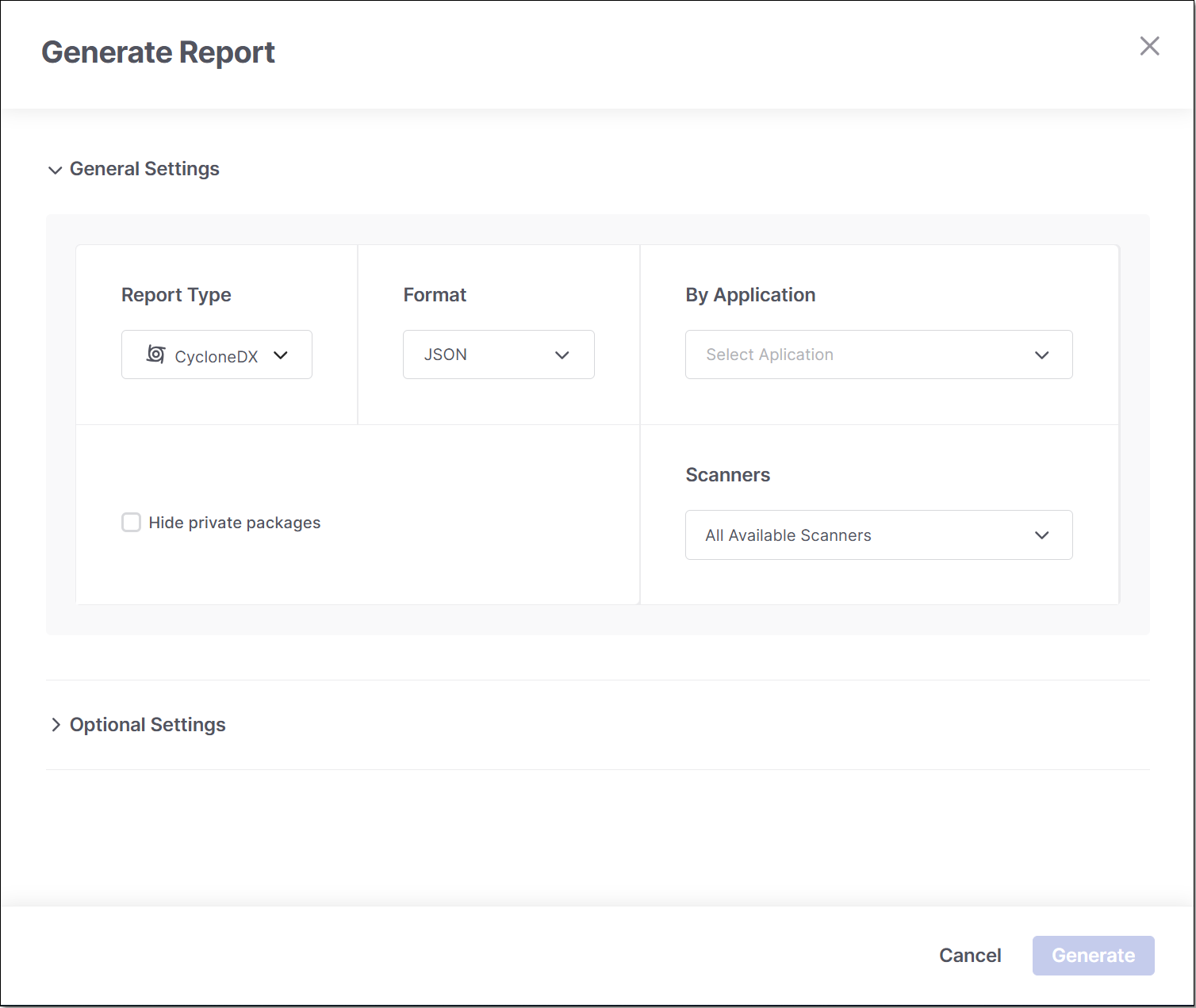
Task: Click the Generate Report title
Action: (159, 52)
